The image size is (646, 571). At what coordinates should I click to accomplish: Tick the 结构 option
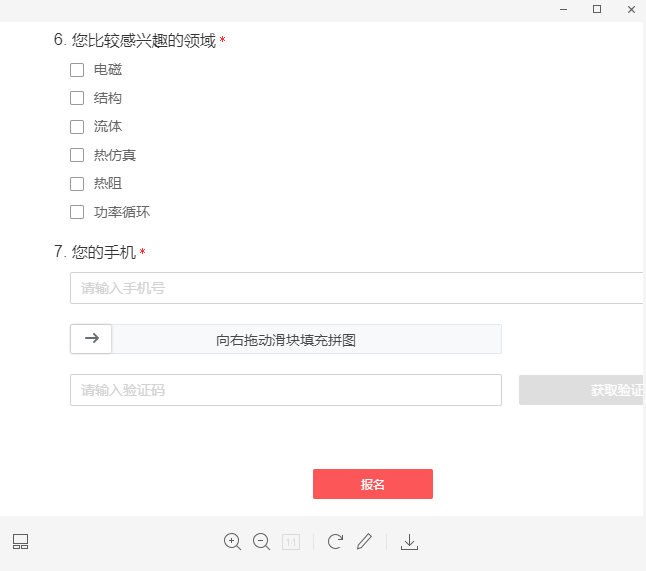point(77,98)
